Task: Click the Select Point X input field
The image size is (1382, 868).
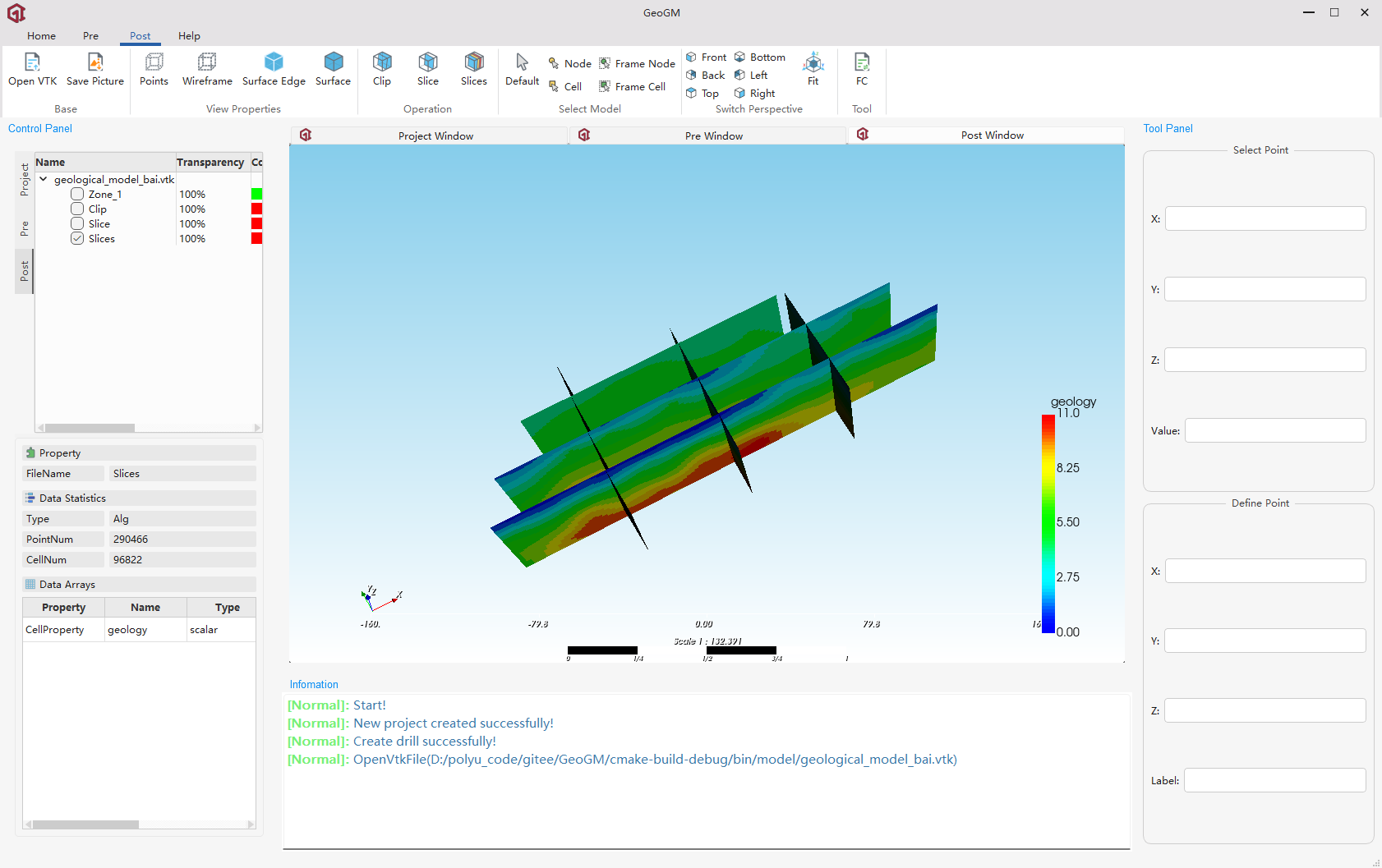Action: click(1265, 218)
